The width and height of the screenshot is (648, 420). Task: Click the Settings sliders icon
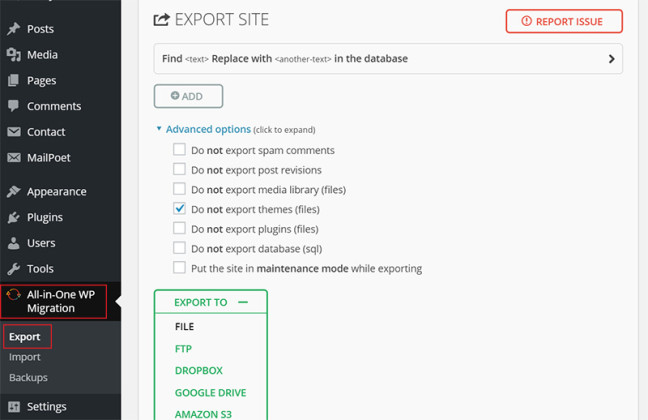pyautogui.click(x=14, y=407)
